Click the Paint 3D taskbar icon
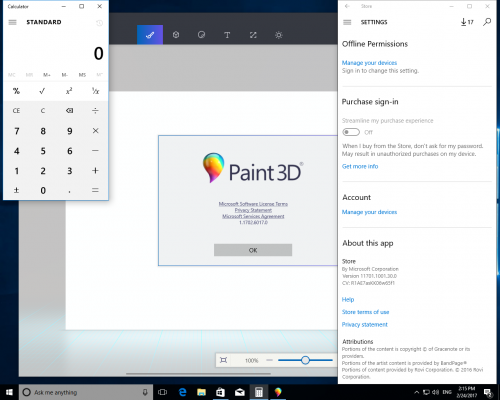500x400 pixels. coord(278,392)
